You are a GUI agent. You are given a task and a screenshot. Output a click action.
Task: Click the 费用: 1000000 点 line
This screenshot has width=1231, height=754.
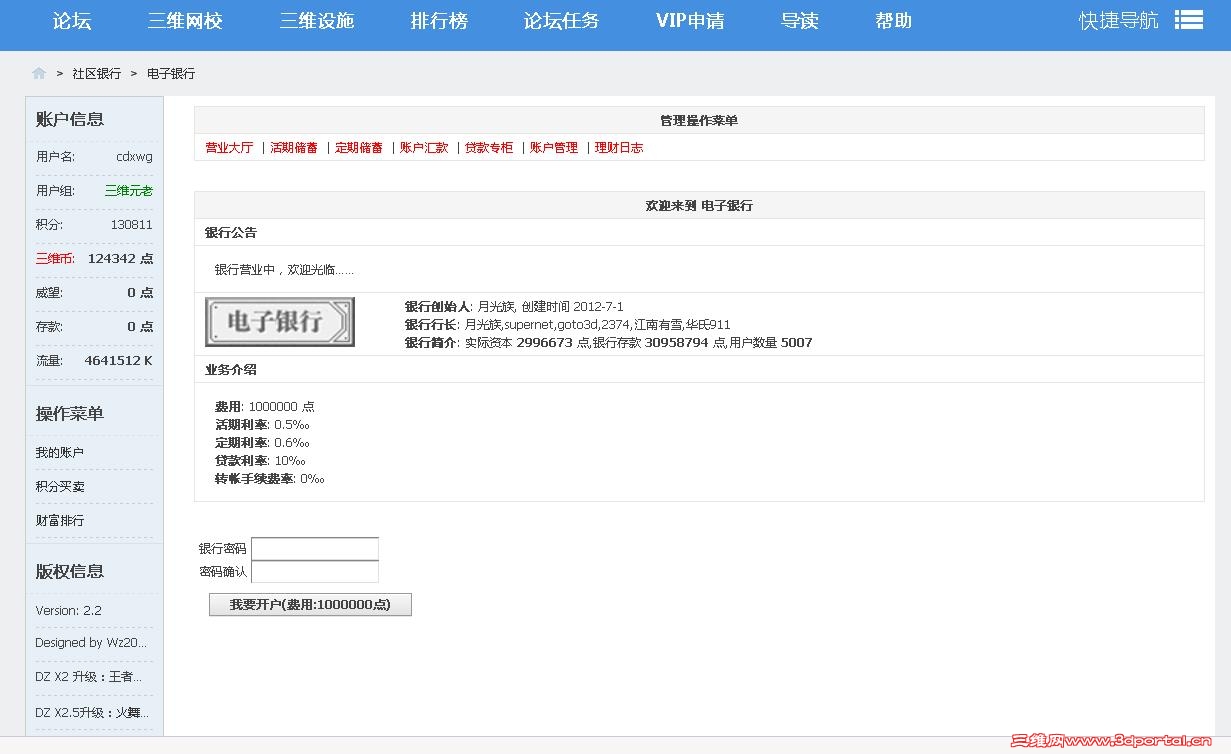point(264,407)
